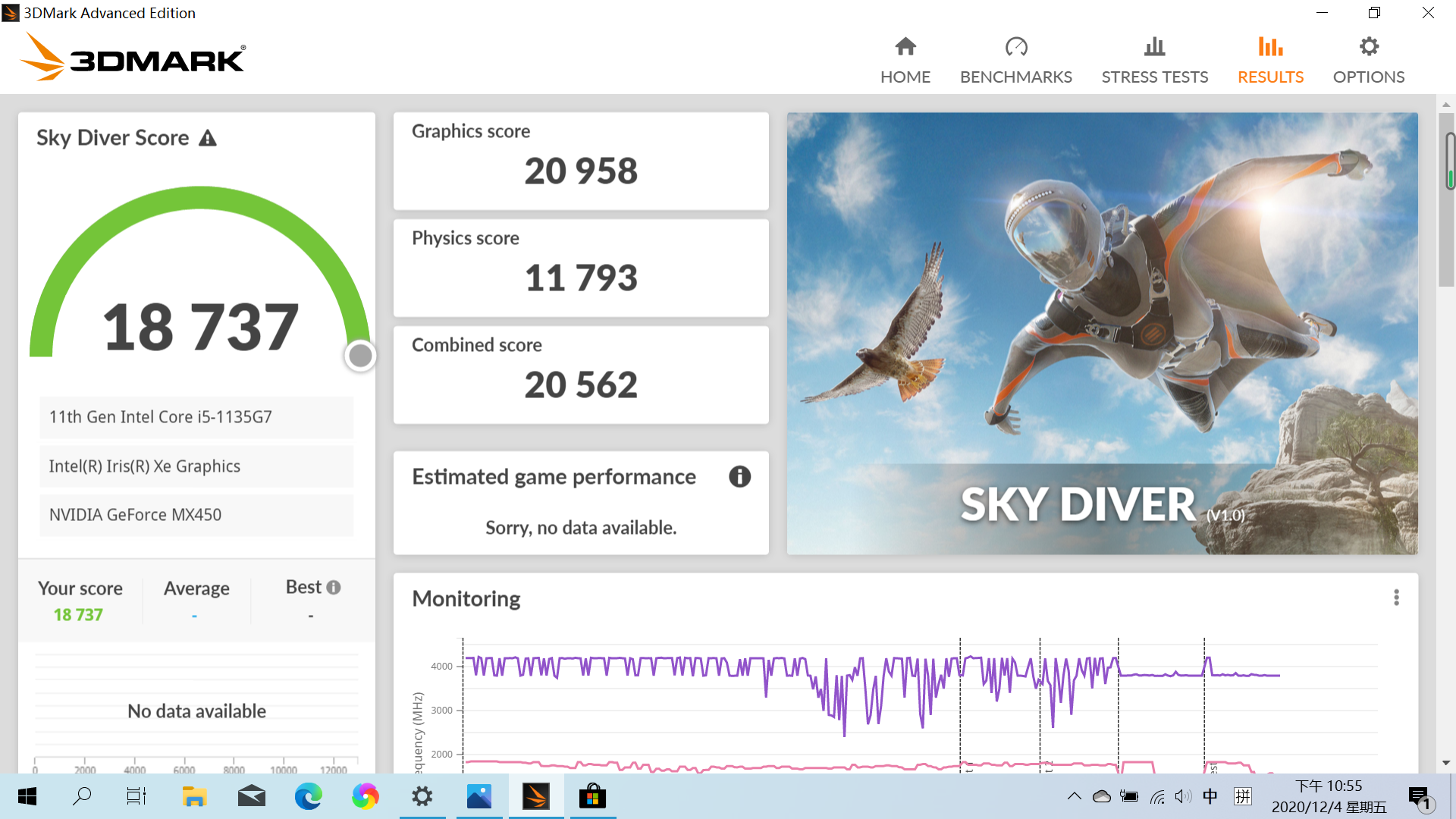Click the warning icon beside Sky Diver Score
The height and width of the screenshot is (819, 1456).
[x=208, y=138]
